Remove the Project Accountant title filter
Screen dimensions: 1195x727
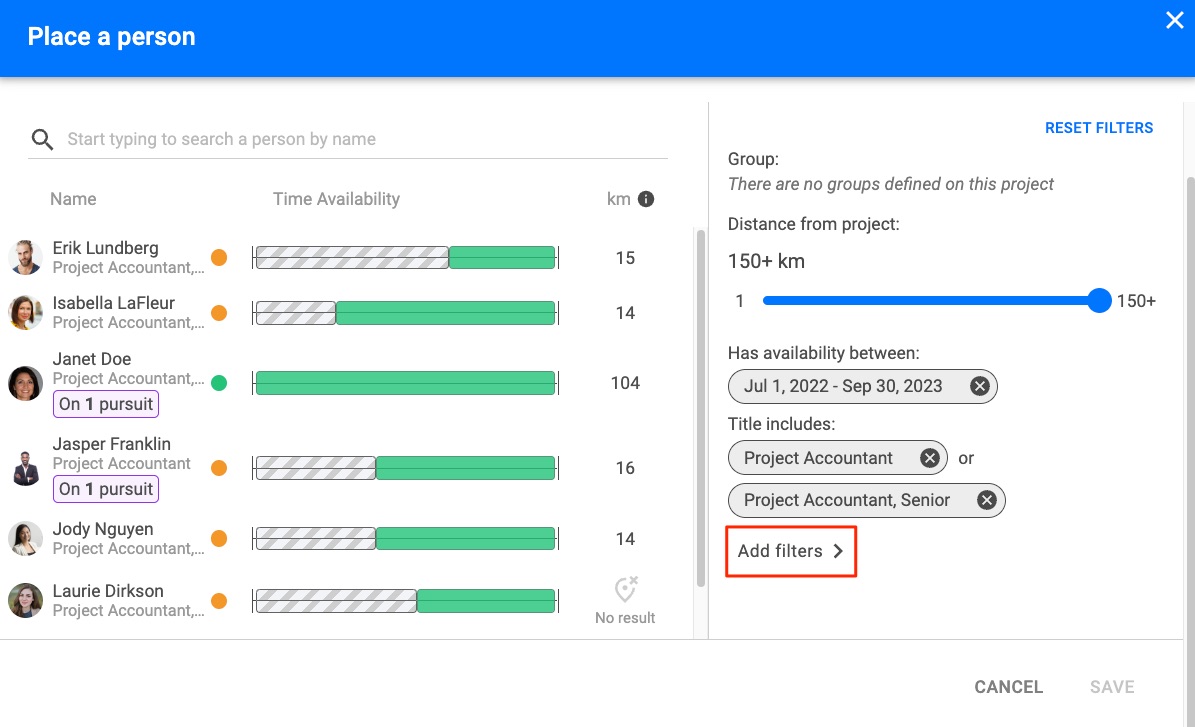[929, 458]
